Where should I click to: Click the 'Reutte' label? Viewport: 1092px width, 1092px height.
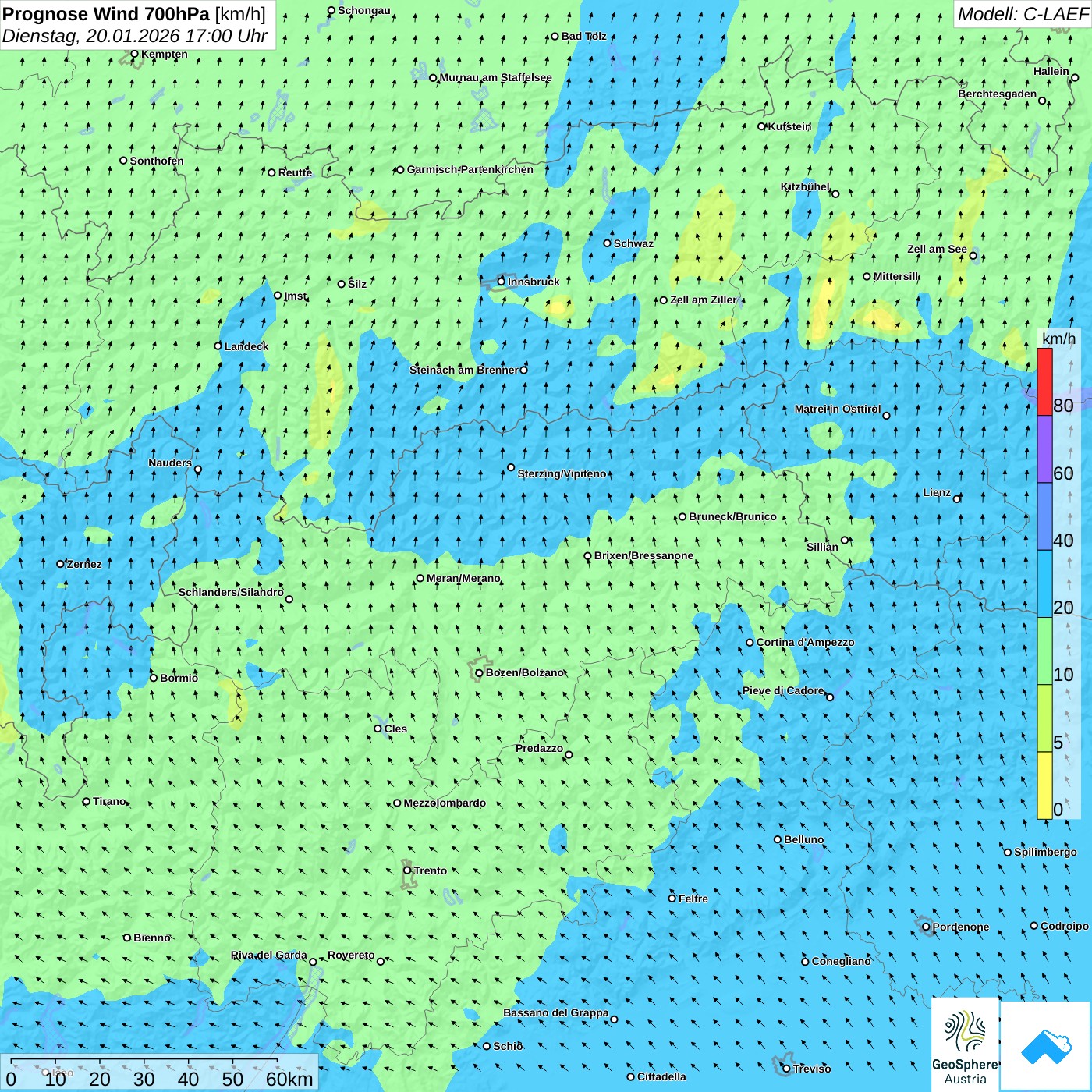[295, 172]
